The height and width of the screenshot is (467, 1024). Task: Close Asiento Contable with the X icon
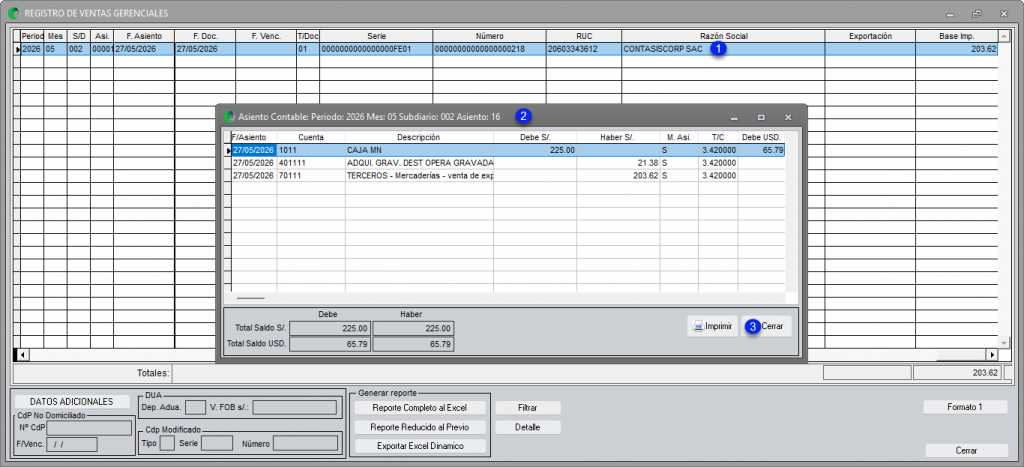click(788, 118)
